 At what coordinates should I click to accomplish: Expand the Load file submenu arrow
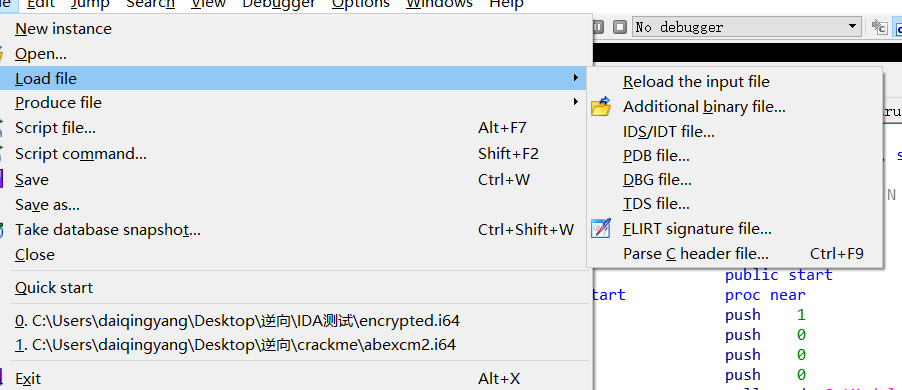click(x=575, y=78)
